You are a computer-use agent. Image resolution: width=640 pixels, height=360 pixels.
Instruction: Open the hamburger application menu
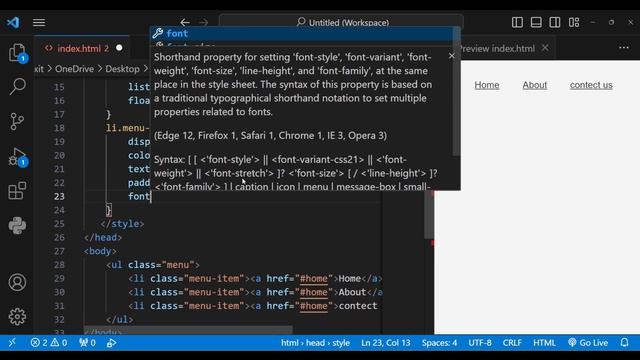pos(39,22)
